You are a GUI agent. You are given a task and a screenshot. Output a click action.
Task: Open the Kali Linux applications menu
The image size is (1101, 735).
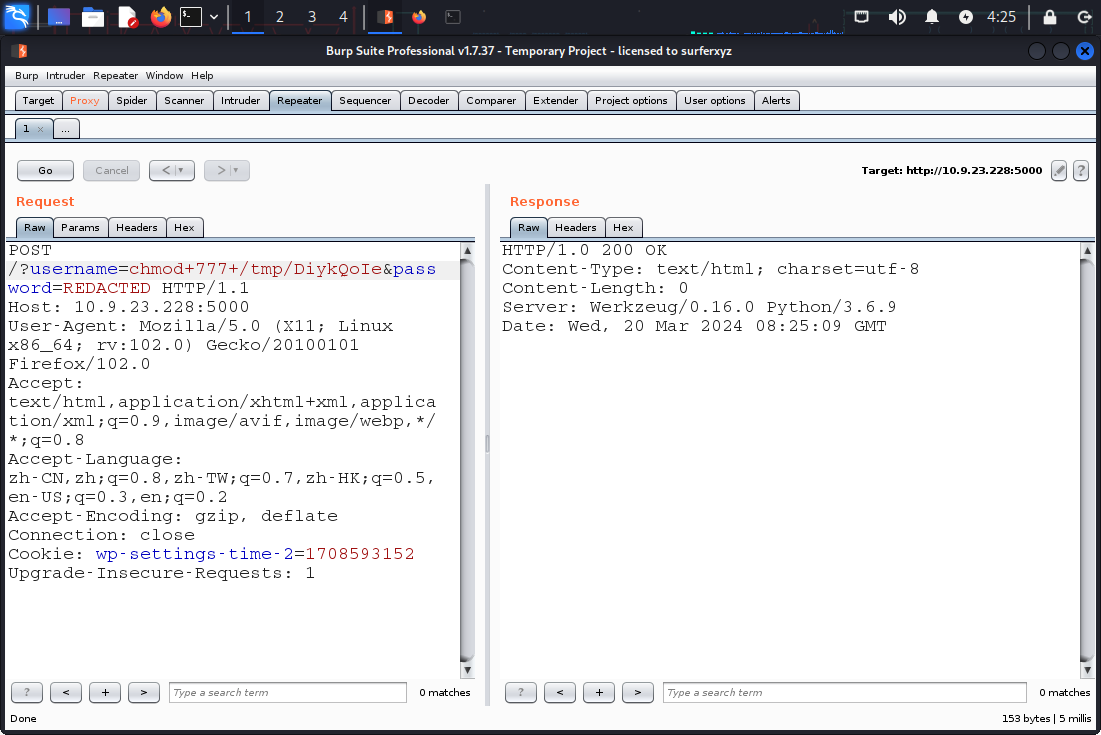point(17,16)
